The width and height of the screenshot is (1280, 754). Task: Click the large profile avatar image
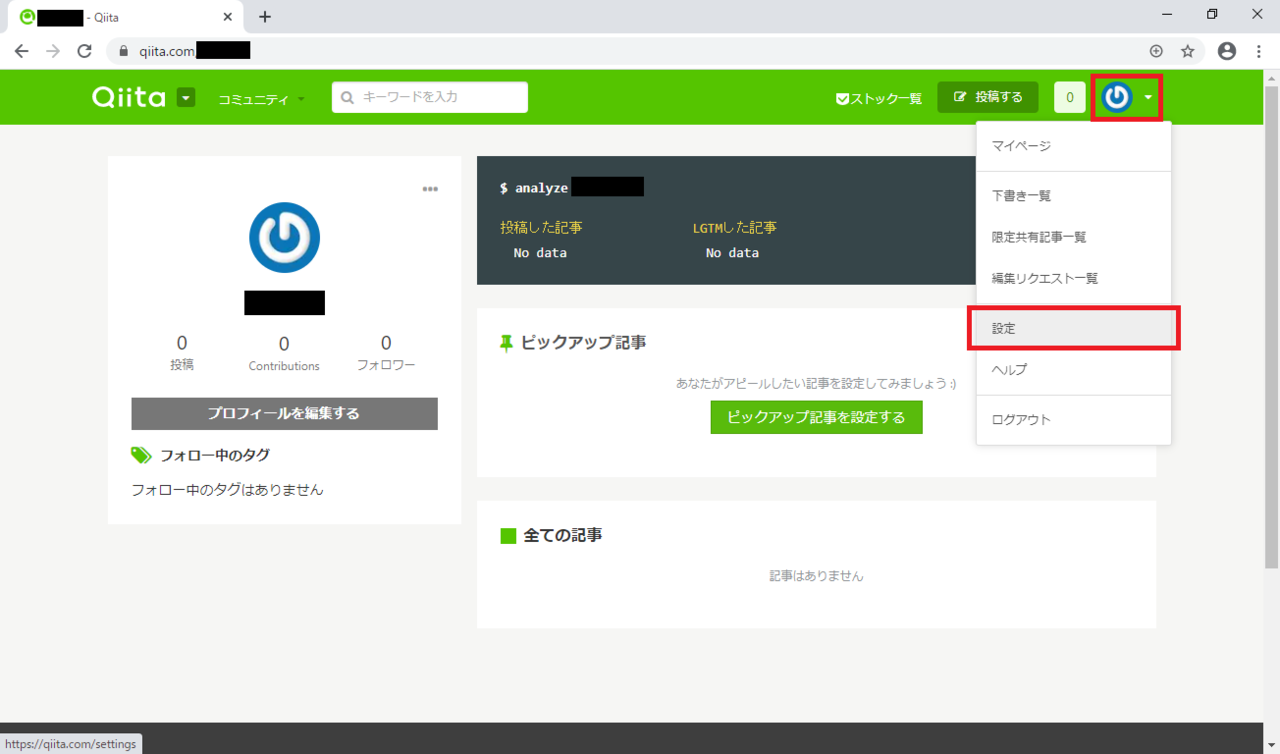284,238
